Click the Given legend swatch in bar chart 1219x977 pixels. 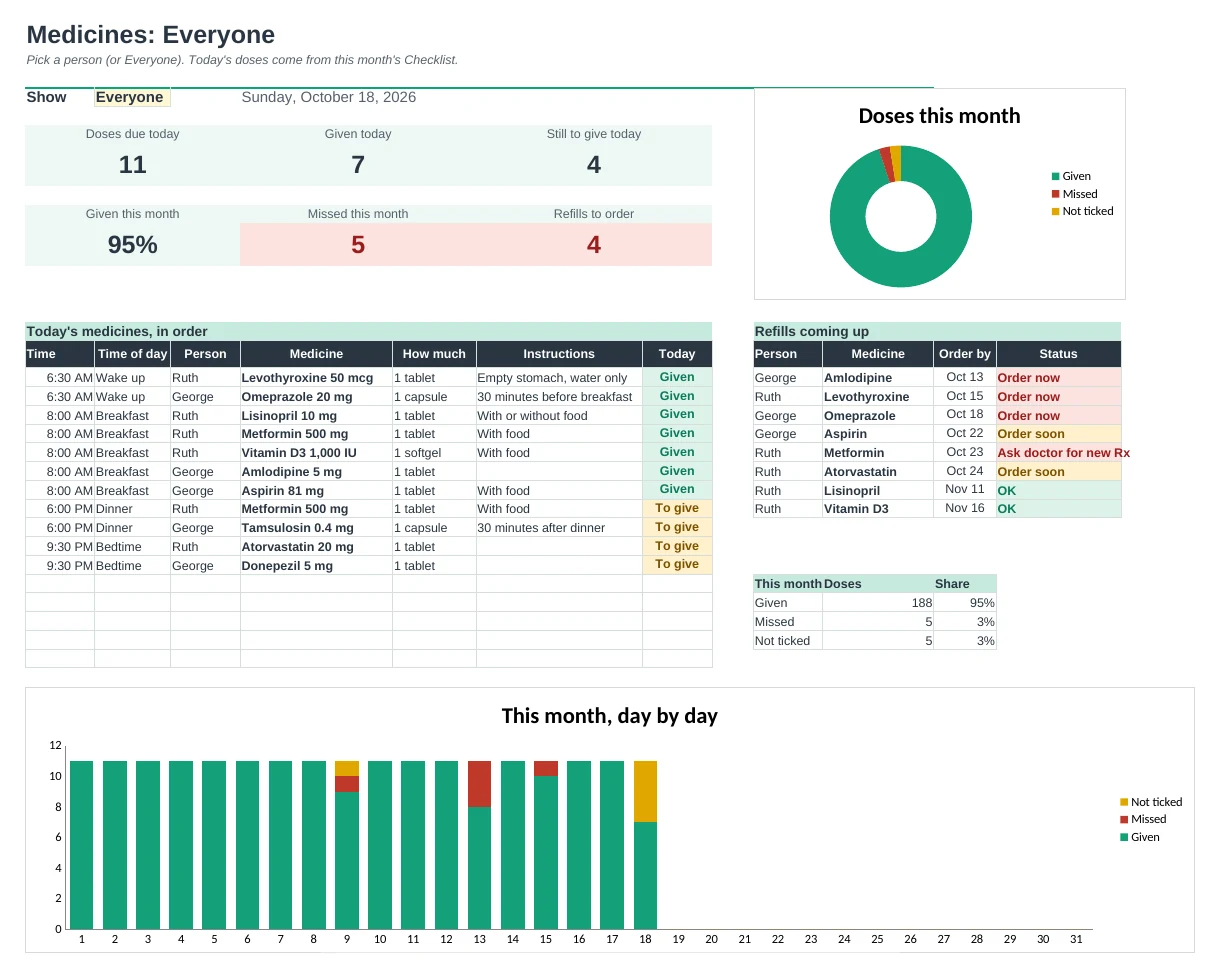pos(1124,837)
